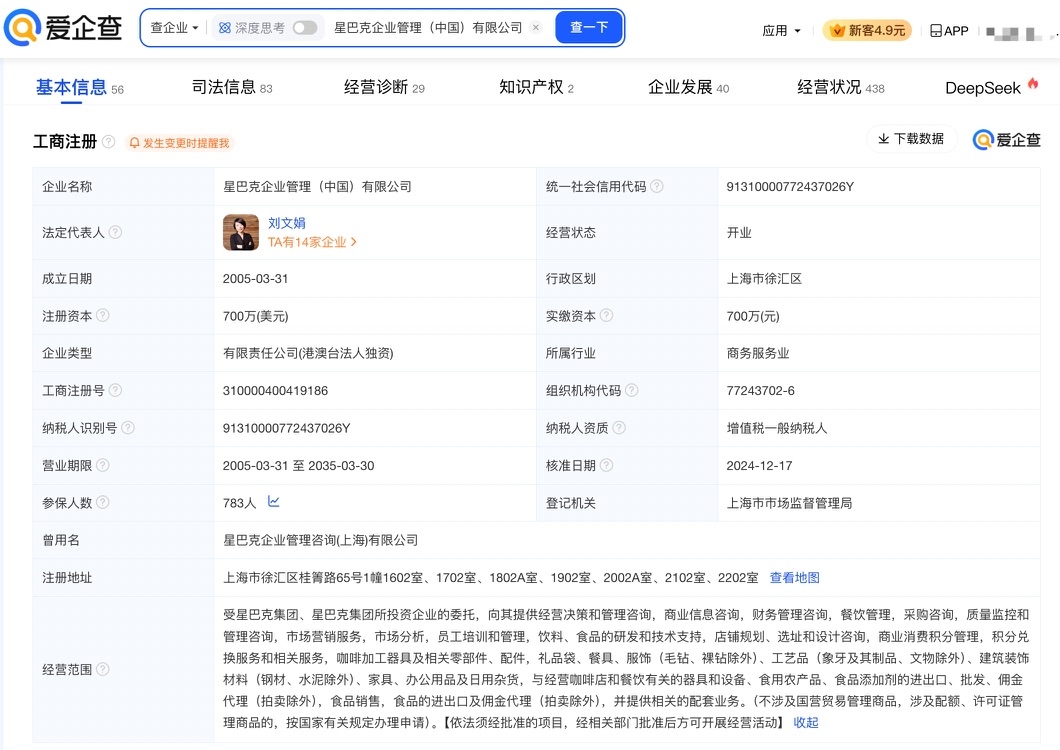Open the 刘文娟 profile link

coord(287,223)
